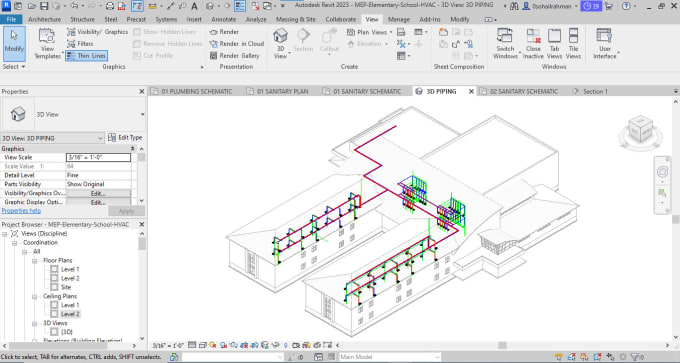Switch to the Systems ribbon tab
Image resolution: width=680 pixels, height=363 pixels.
[166, 20]
